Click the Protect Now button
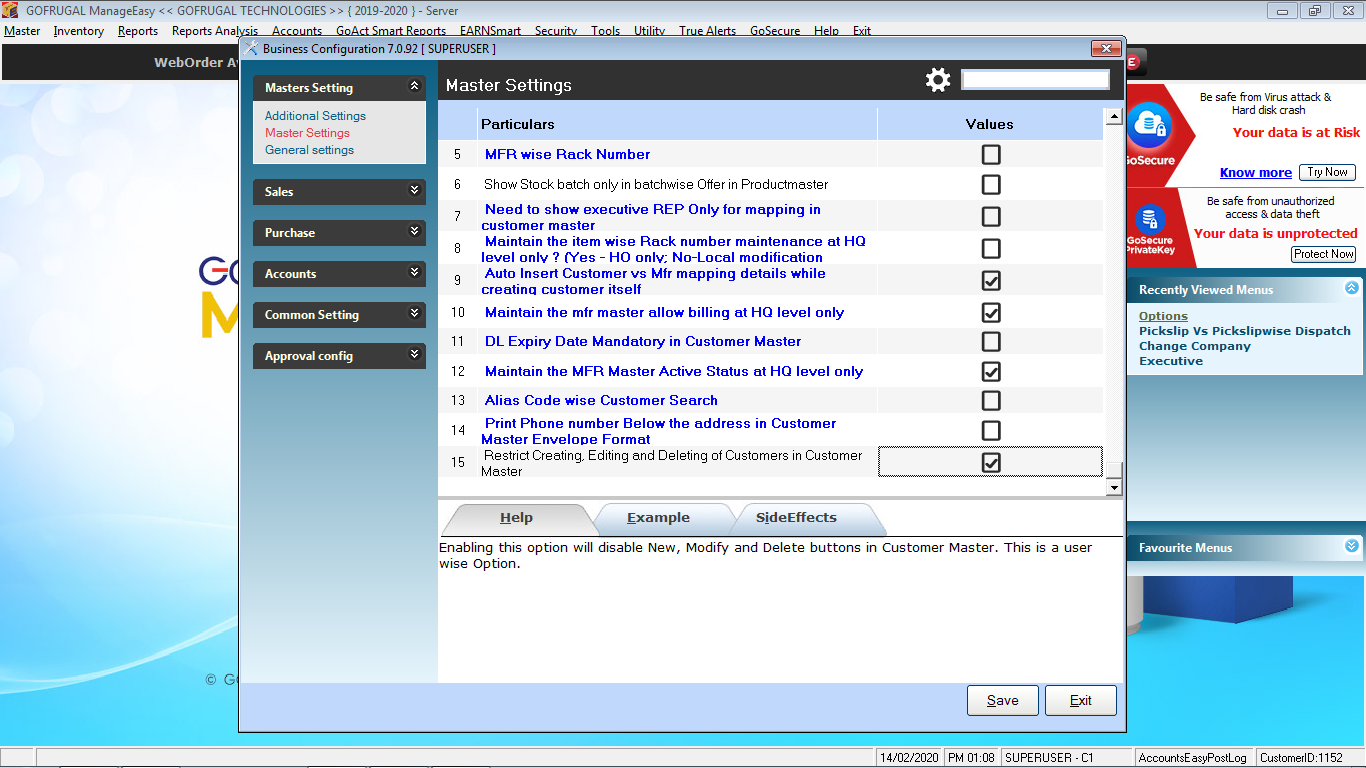The image size is (1366, 768). tap(1324, 254)
